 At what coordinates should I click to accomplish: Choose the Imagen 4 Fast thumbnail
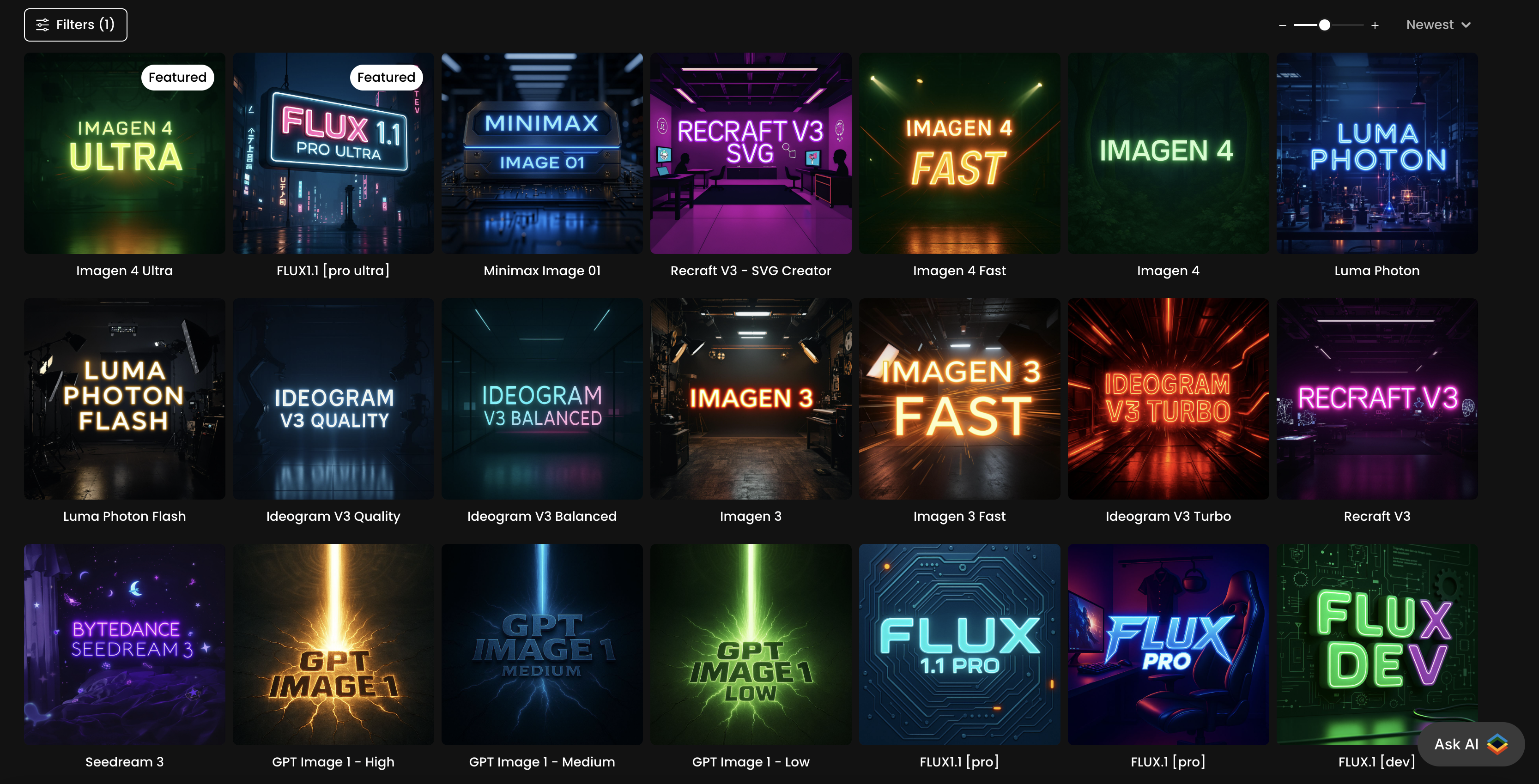click(x=959, y=153)
